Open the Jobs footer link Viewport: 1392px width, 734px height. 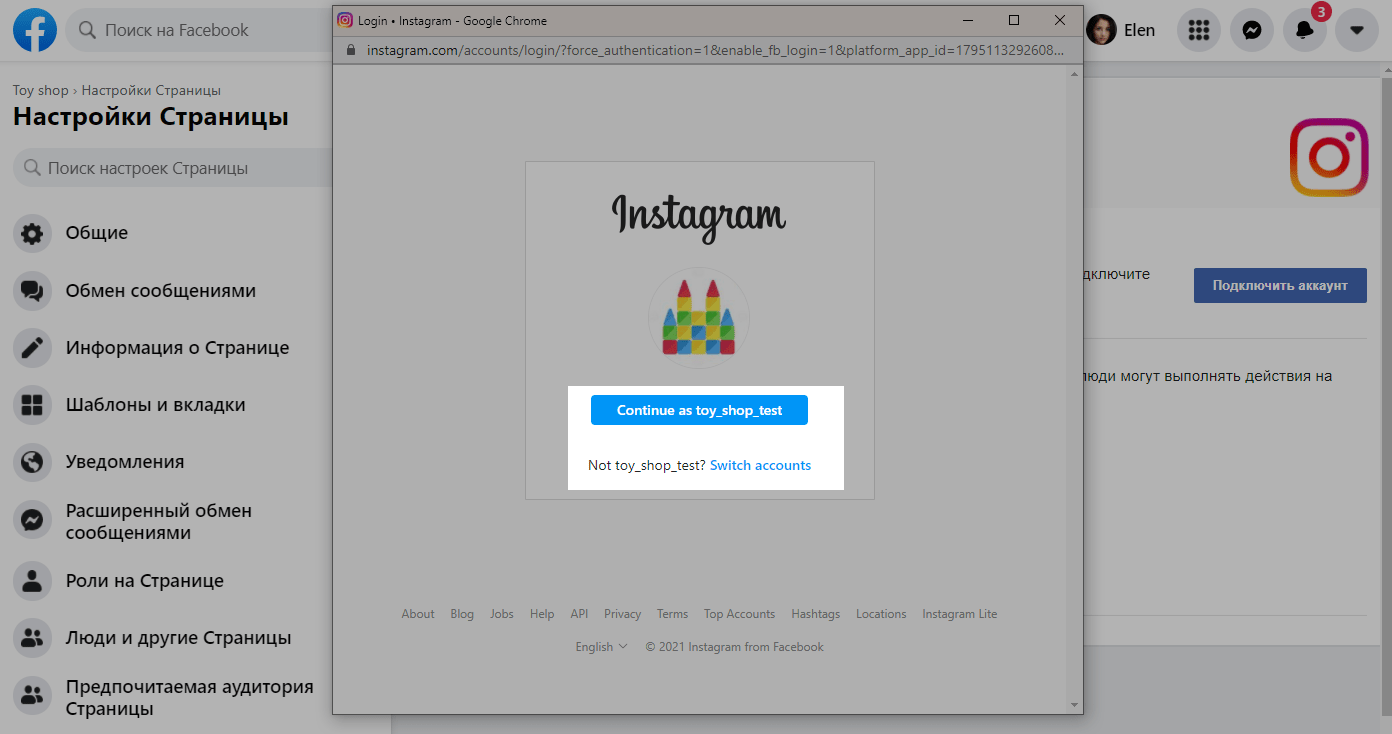coord(502,614)
